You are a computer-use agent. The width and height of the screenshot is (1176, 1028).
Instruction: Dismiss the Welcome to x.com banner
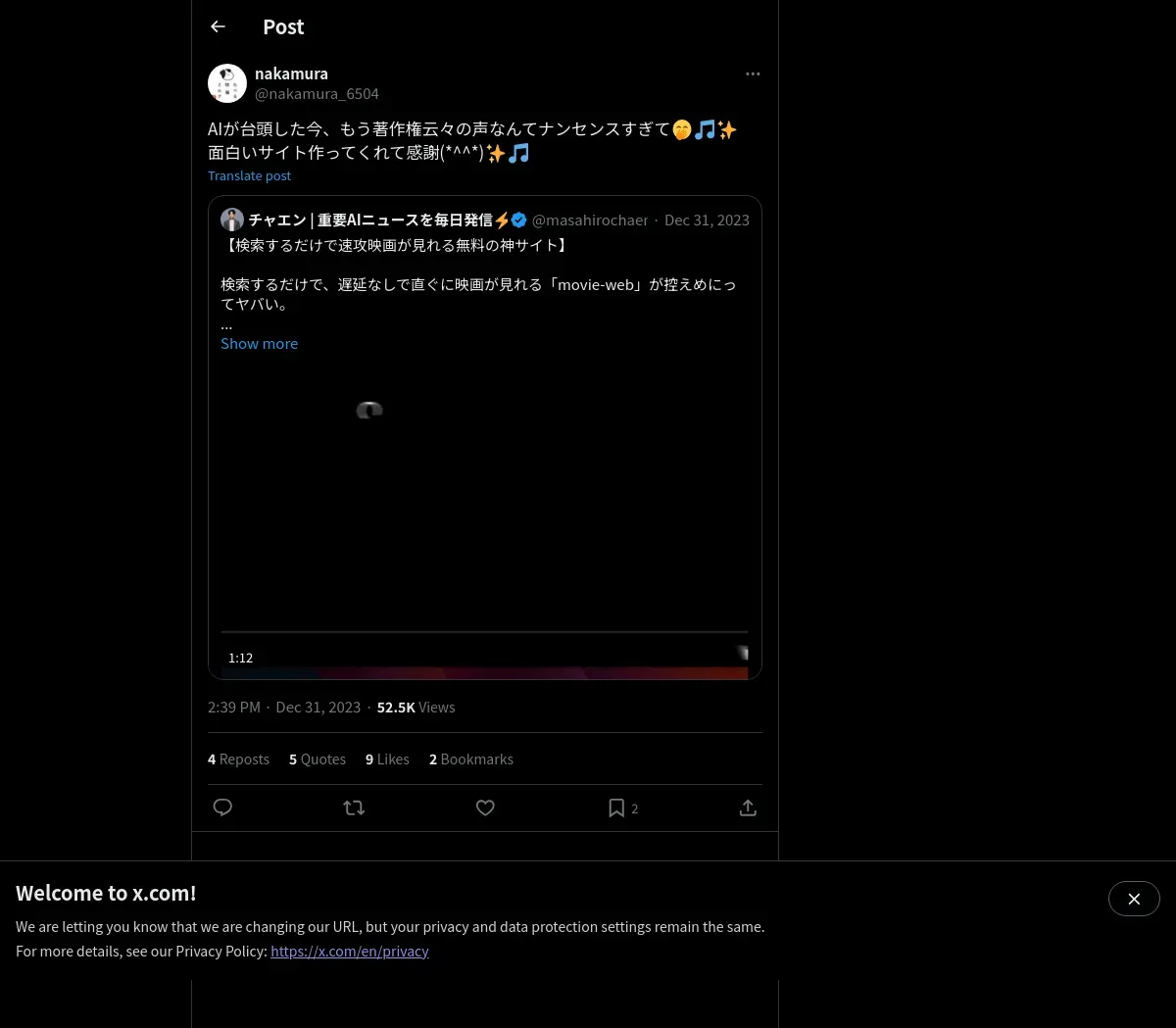[1134, 899]
